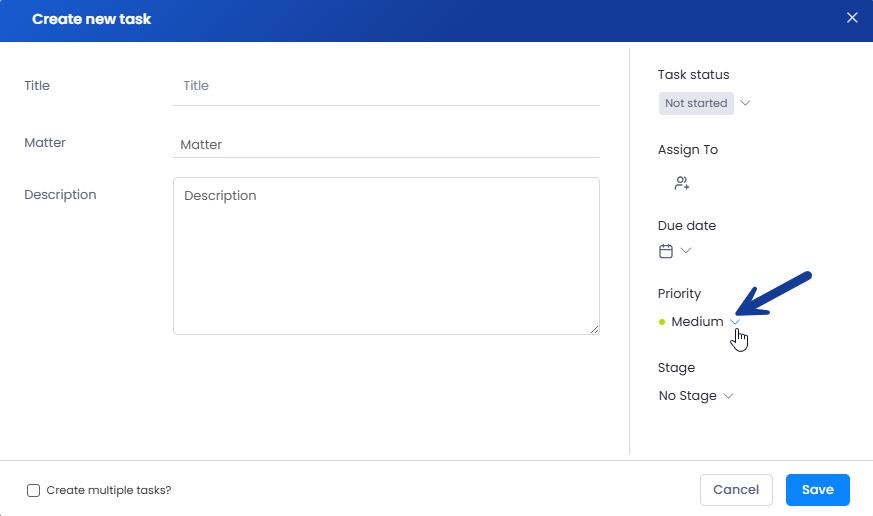Click the Create new task header title
This screenshot has height=516, width=873.
(91, 19)
